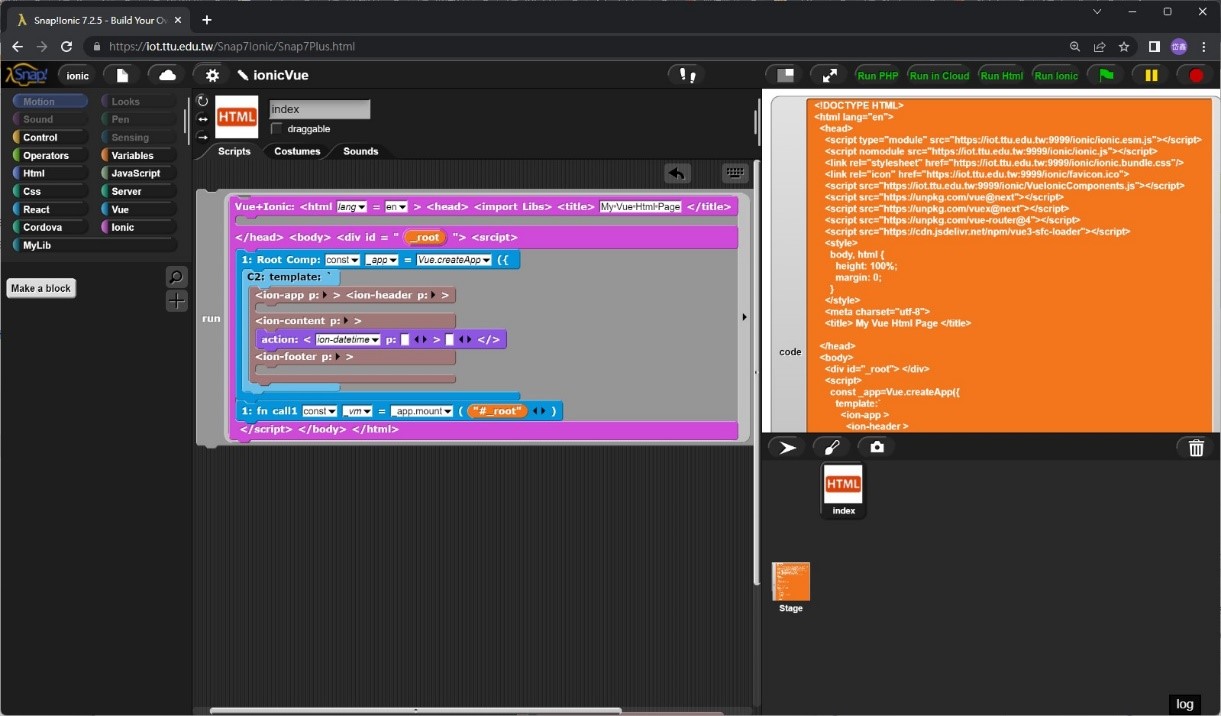Image resolution: width=1221 pixels, height=716 pixels.
Task: Open the file (project) menu icon
Action: click(x=122, y=75)
